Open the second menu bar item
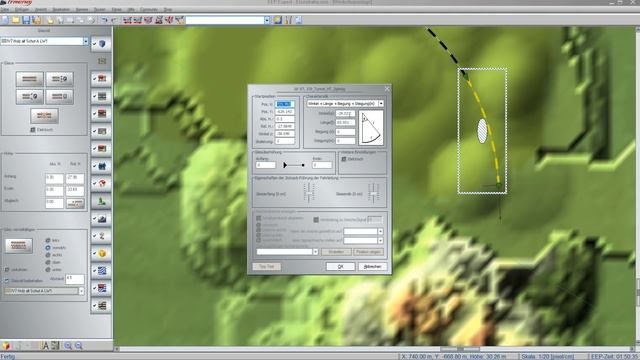This screenshot has width=640, height=360. tap(22, 9)
